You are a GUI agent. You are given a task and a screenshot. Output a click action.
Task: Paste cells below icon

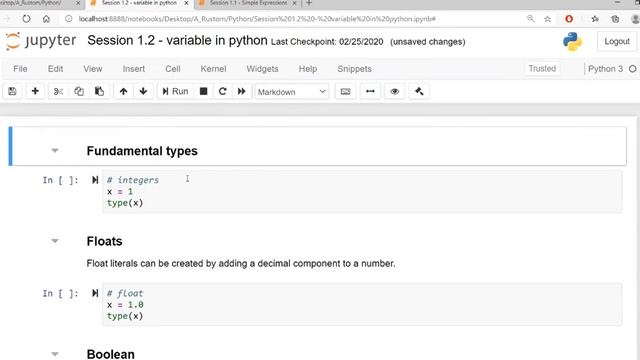(x=99, y=91)
